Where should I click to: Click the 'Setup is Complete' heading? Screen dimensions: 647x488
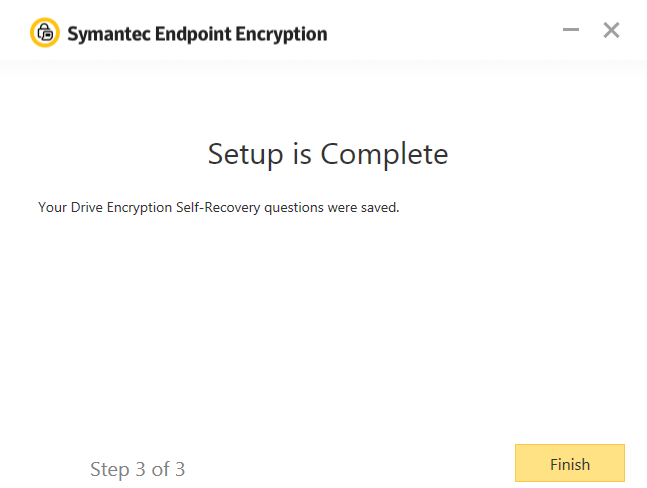pyautogui.click(x=327, y=154)
